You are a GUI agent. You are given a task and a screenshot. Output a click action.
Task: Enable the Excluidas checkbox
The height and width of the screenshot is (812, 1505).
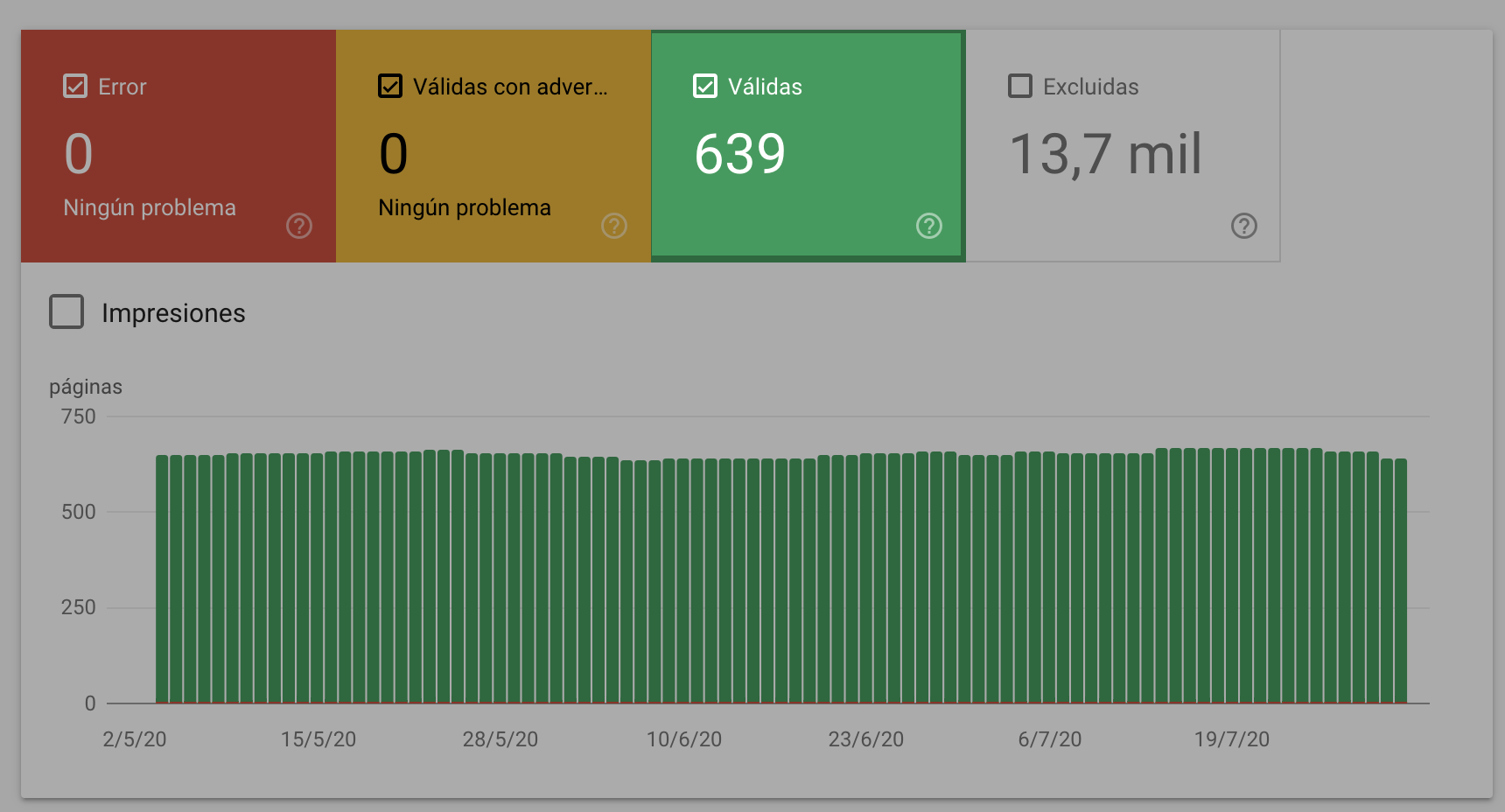click(1020, 87)
